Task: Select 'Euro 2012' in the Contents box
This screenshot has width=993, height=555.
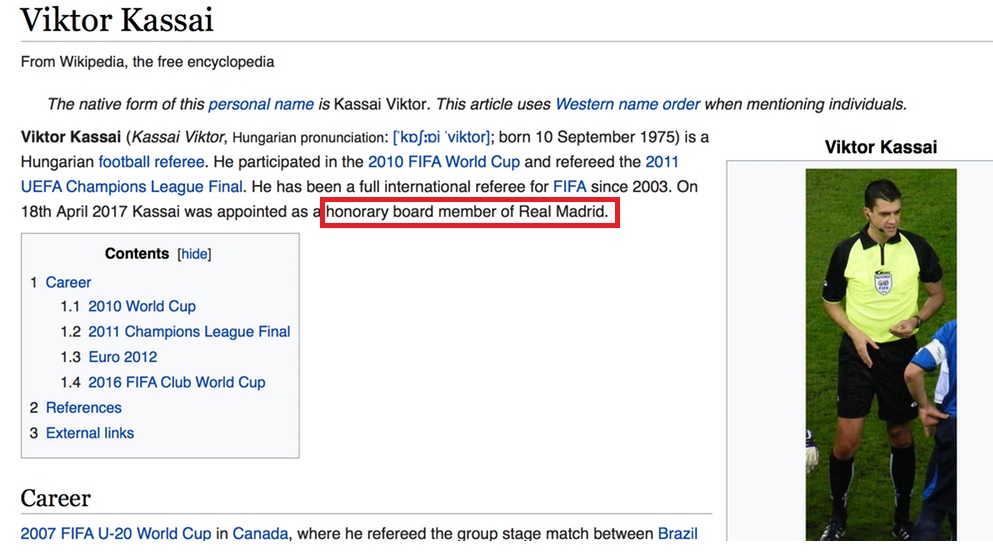Action: pos(123,357)
